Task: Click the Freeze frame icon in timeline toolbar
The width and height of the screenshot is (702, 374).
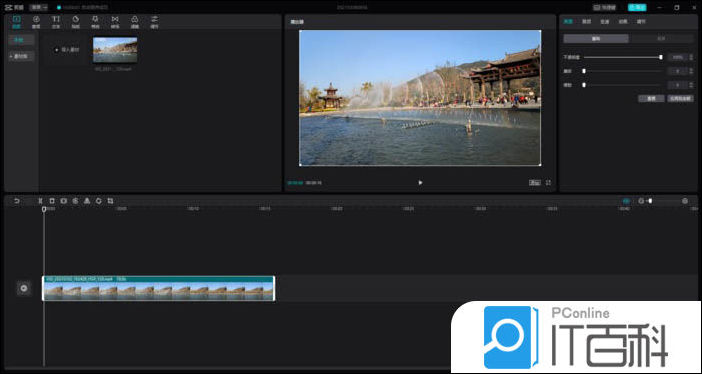Action: coord(64,201)
